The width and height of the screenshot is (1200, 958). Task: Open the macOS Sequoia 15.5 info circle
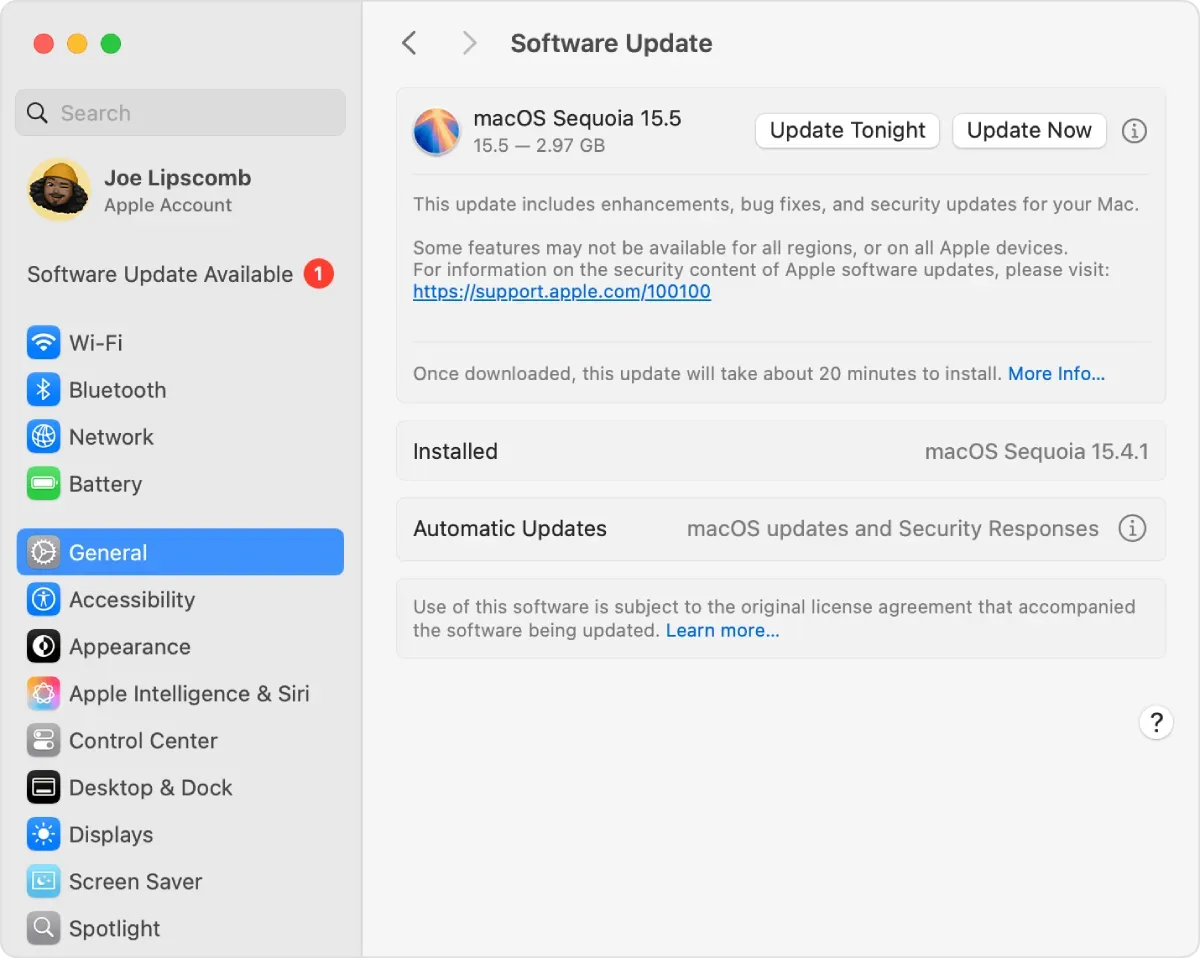coord(1134,130)
